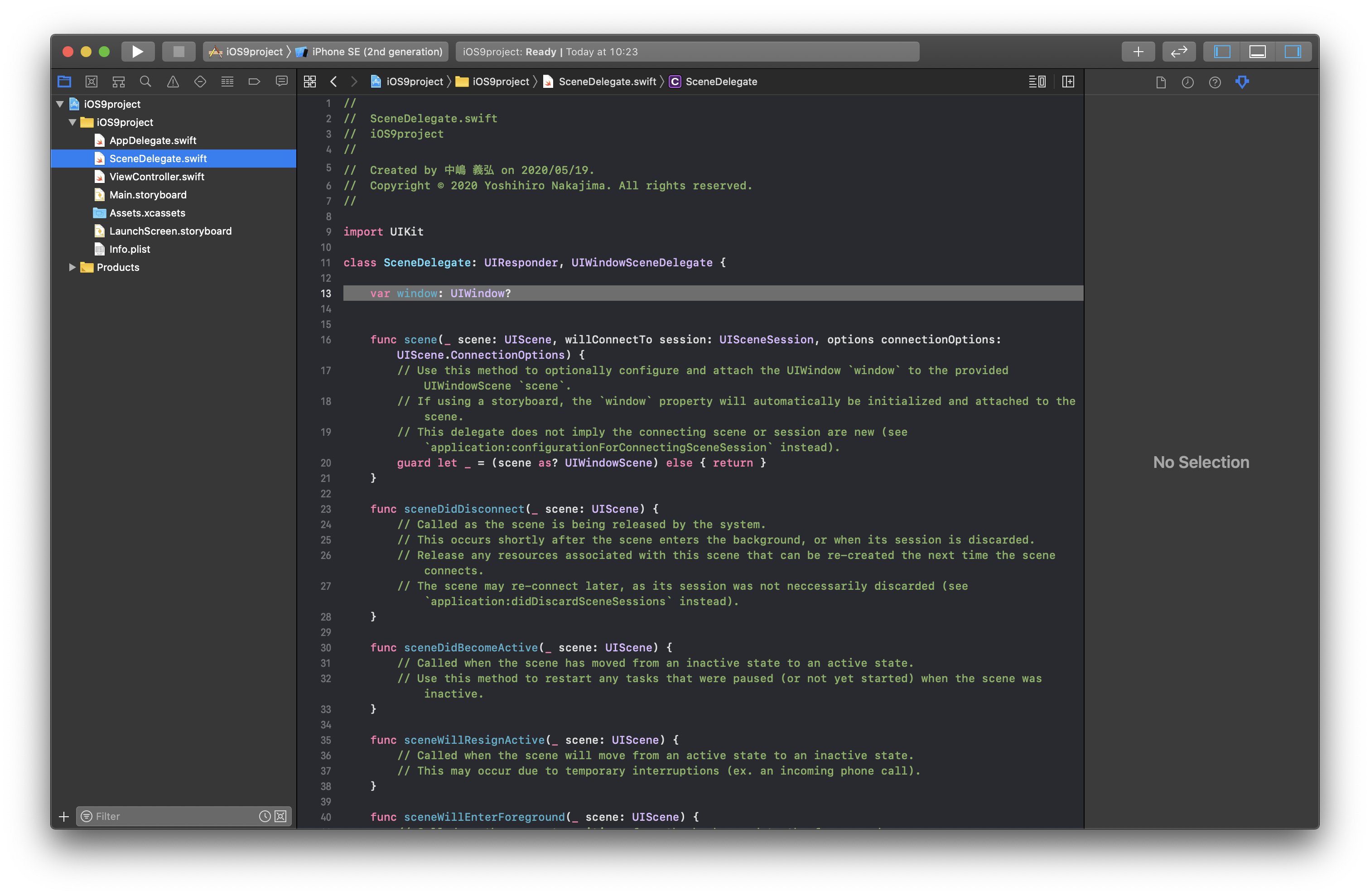Open Assets.xcassets catalog
Viewport: 1370px width, 896px height.
click(x=147, y=213)
